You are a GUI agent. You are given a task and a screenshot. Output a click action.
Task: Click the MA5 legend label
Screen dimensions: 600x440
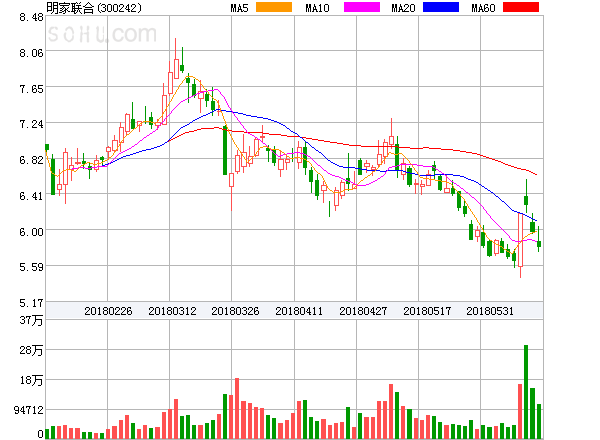239,8
